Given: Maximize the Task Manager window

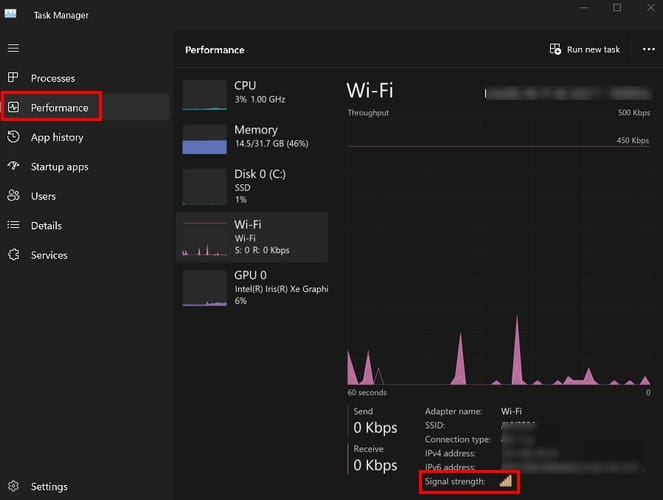Looking at the screenshot, I should (617, 8).
